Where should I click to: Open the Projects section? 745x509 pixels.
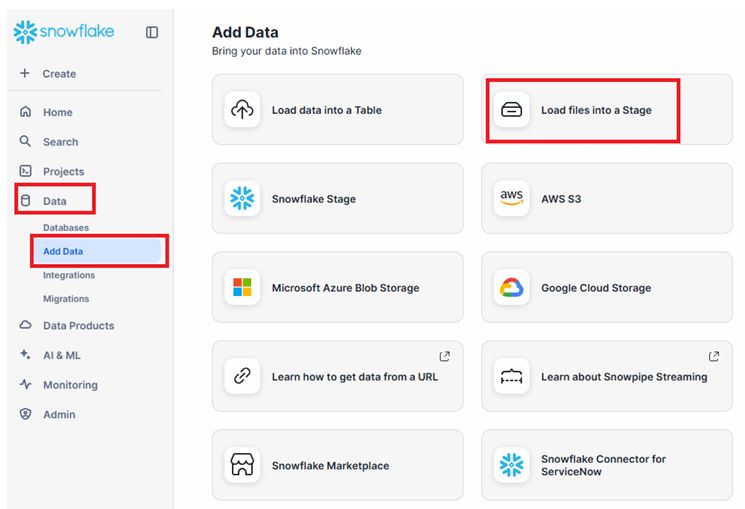click(63, 172)
